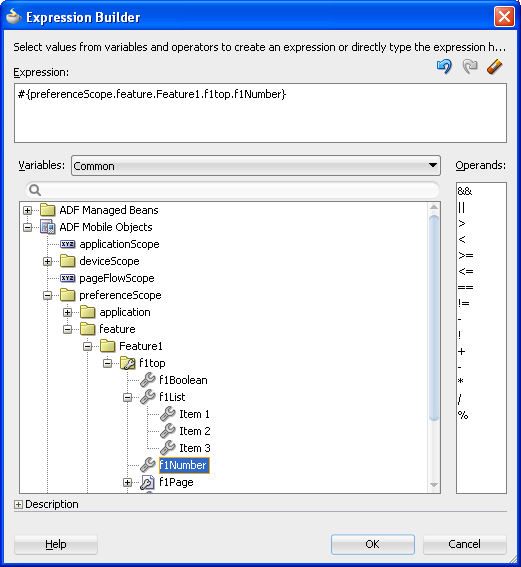Click the tree scrollbar down arrow
The width and height of the screenshot is (521, 567).
pos(434,485)
